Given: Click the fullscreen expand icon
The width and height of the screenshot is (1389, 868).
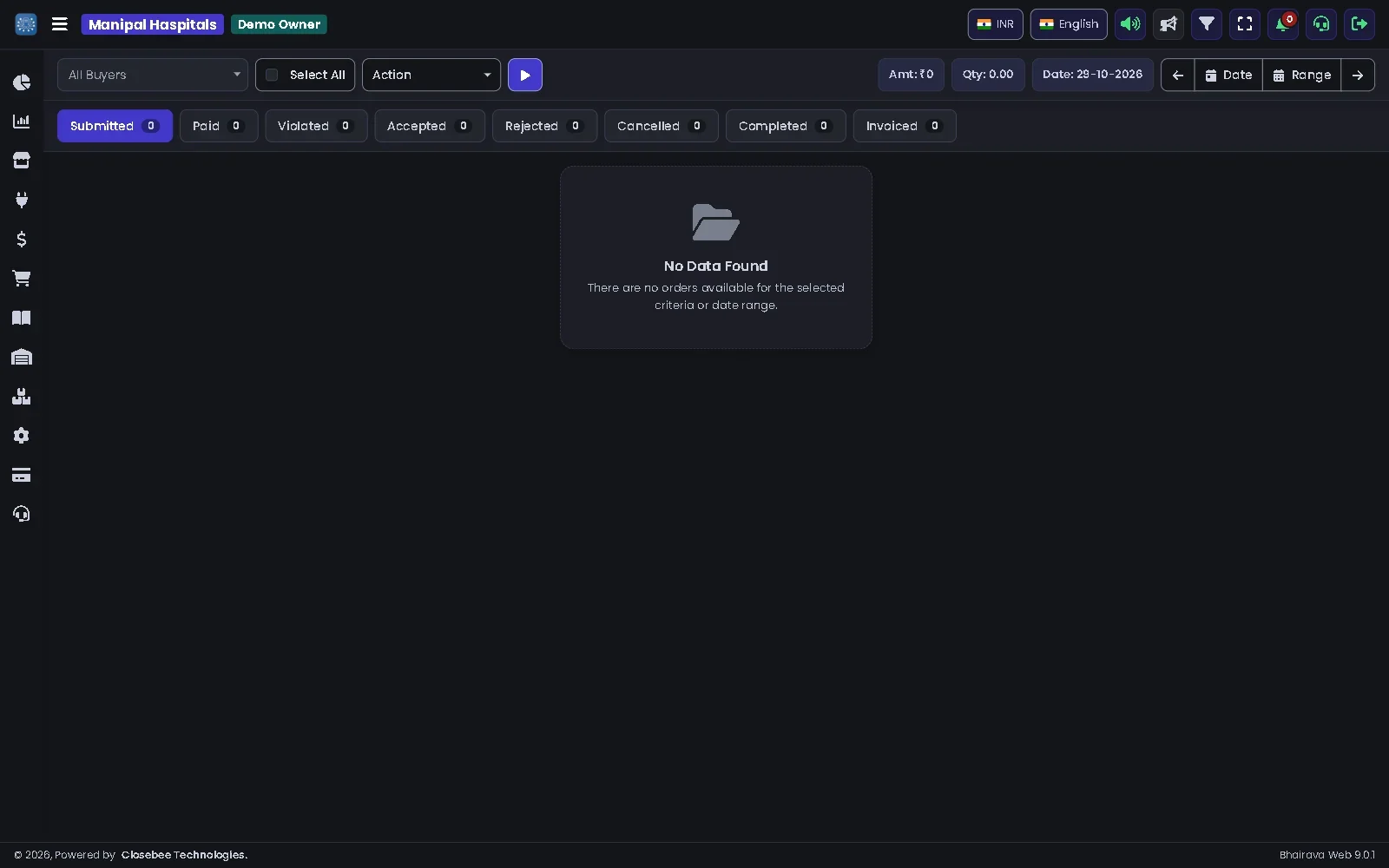Looking at the screenshot, I should 1245,24.
